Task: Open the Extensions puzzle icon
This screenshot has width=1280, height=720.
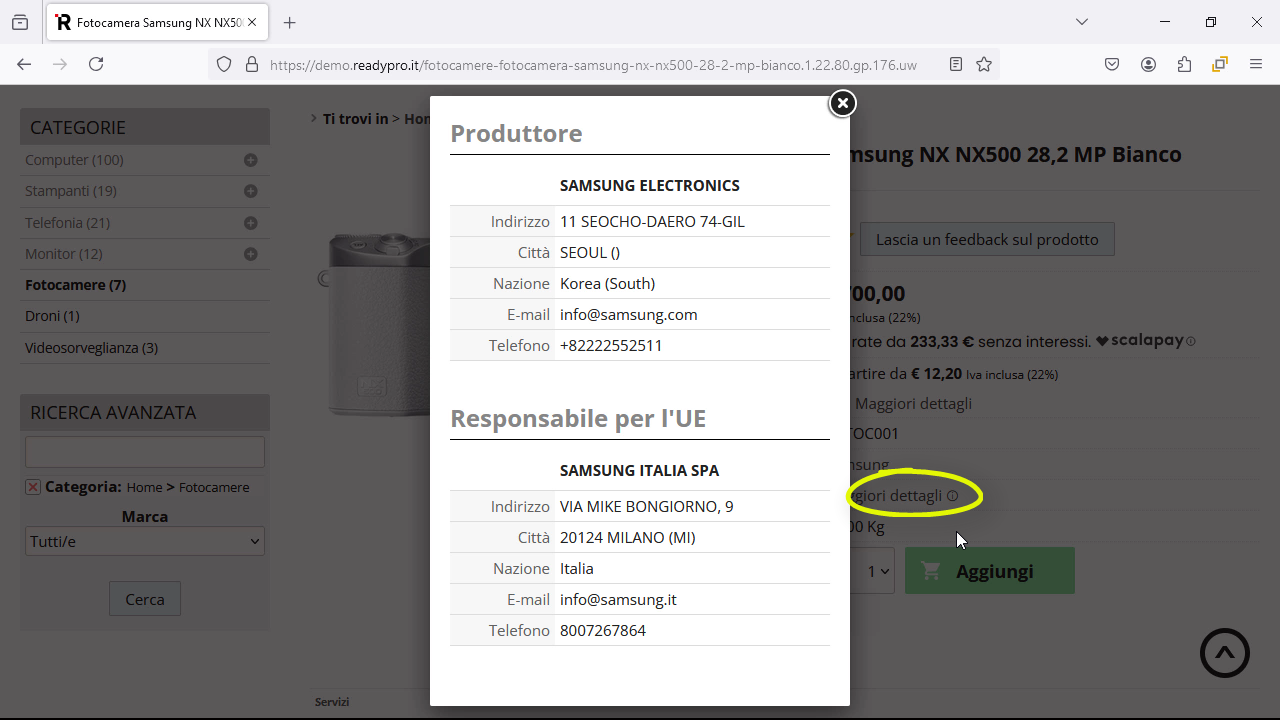Action: pos(1184,64)
